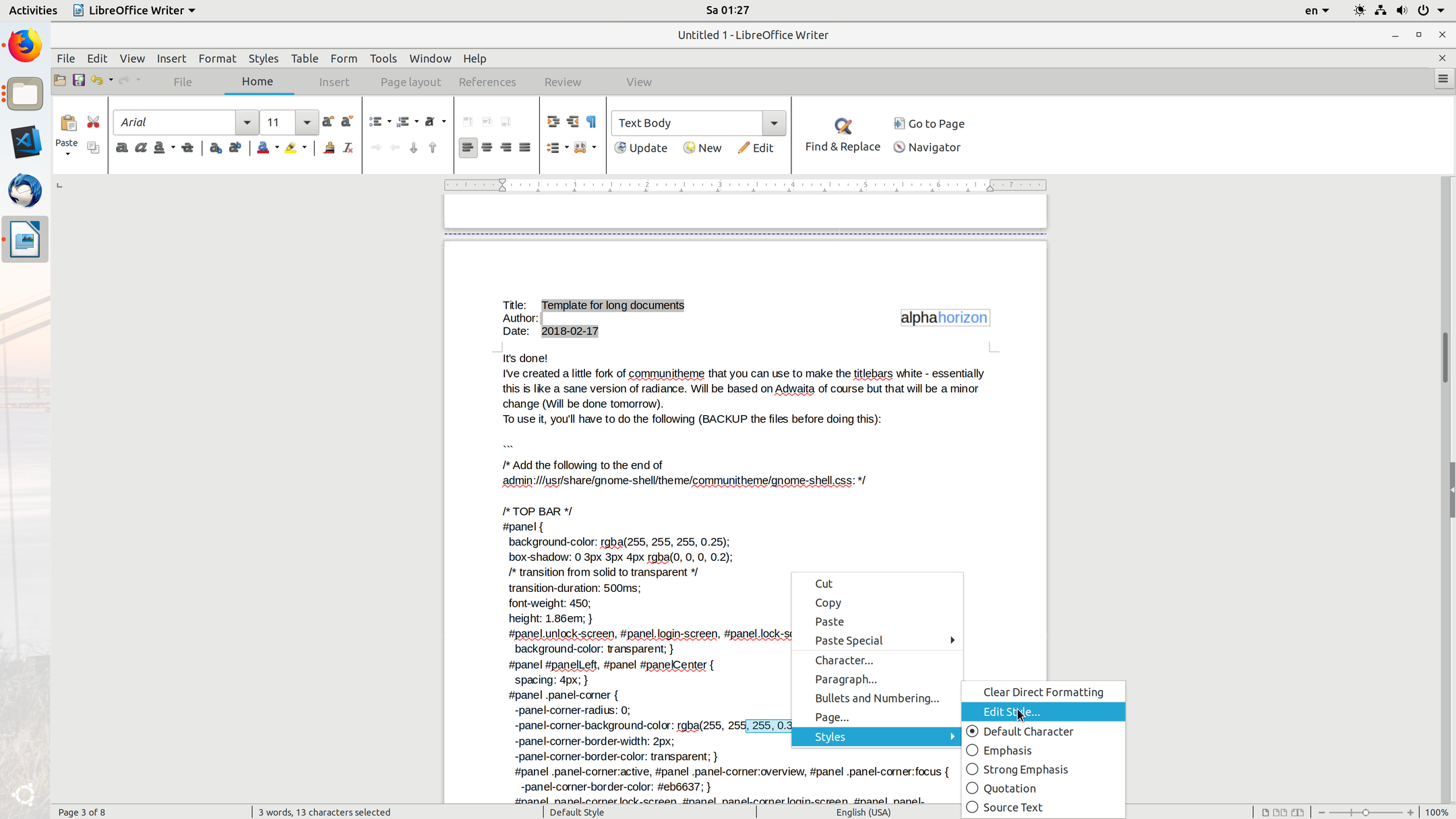Open Find & Replace tool
Viewport: 1456px width, 819px height.
click(843, 134)
